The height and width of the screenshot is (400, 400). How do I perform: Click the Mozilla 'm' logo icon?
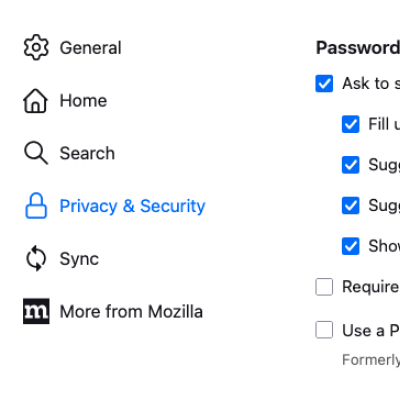coord(36,311)
